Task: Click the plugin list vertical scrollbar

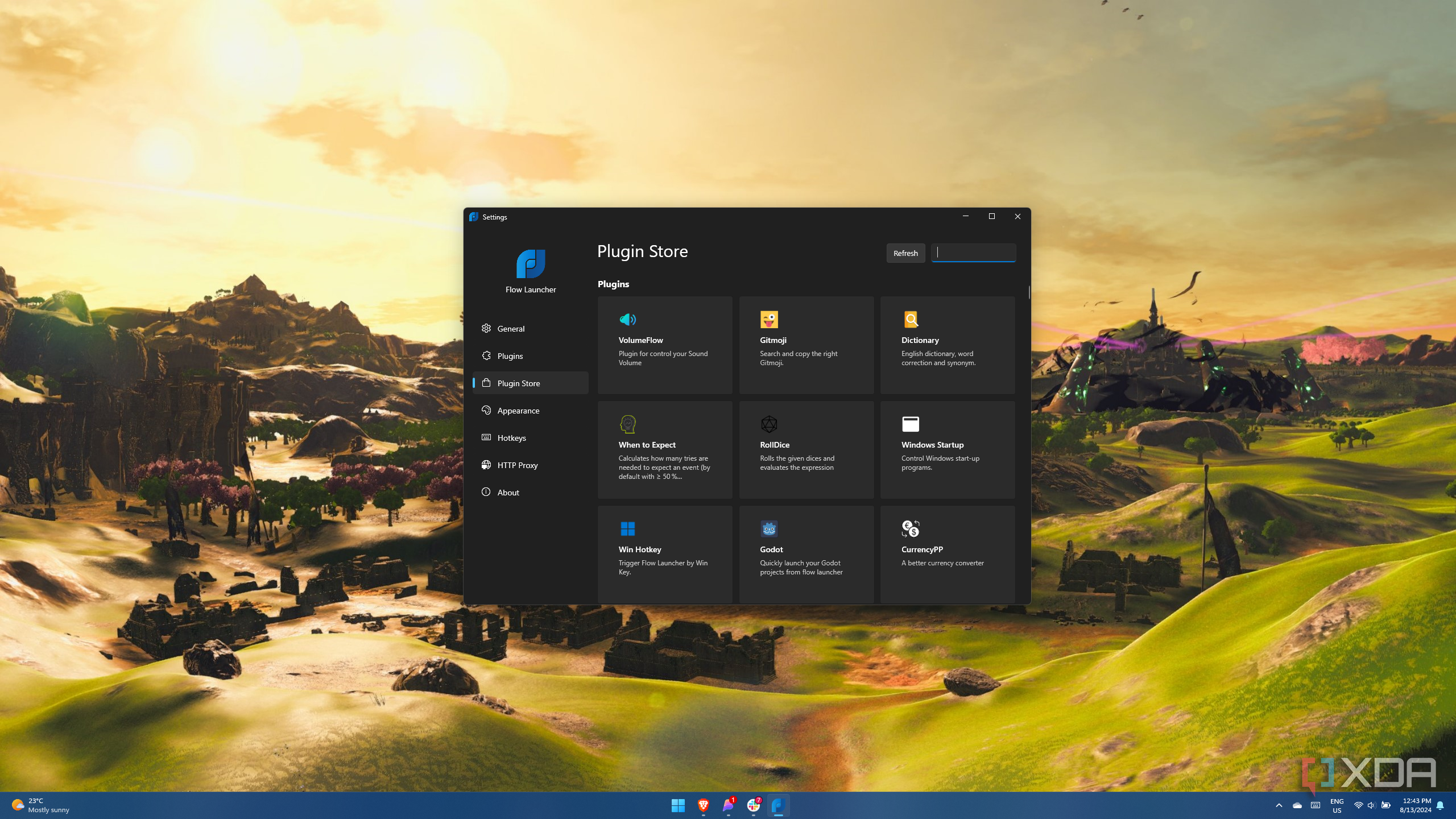Action: click(1029, 292)
